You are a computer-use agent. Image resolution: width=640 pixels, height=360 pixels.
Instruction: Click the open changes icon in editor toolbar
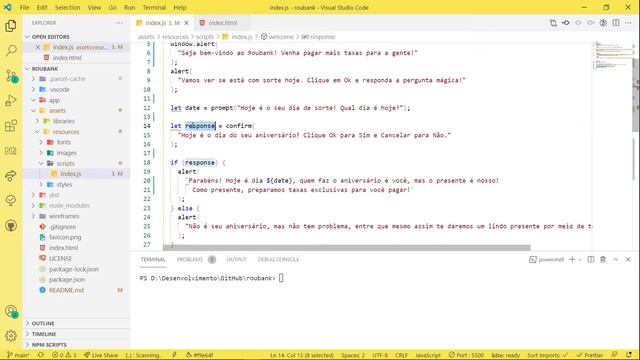tap(553, 23)
